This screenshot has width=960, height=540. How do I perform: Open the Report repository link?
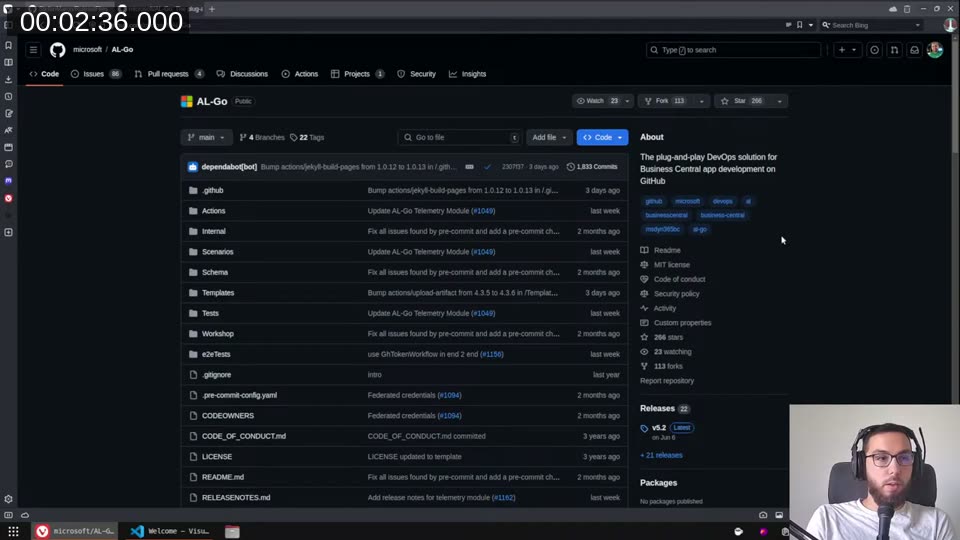(x=667, y=381)
